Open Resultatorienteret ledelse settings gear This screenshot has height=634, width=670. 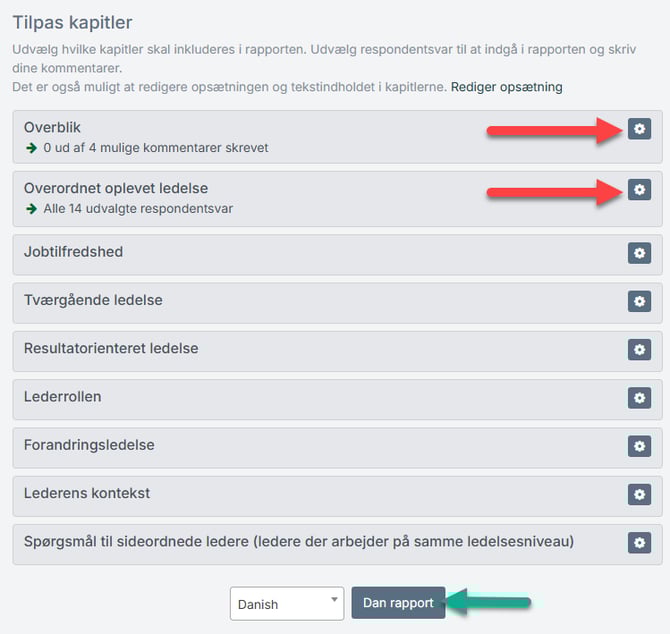(x=639, y=349)
